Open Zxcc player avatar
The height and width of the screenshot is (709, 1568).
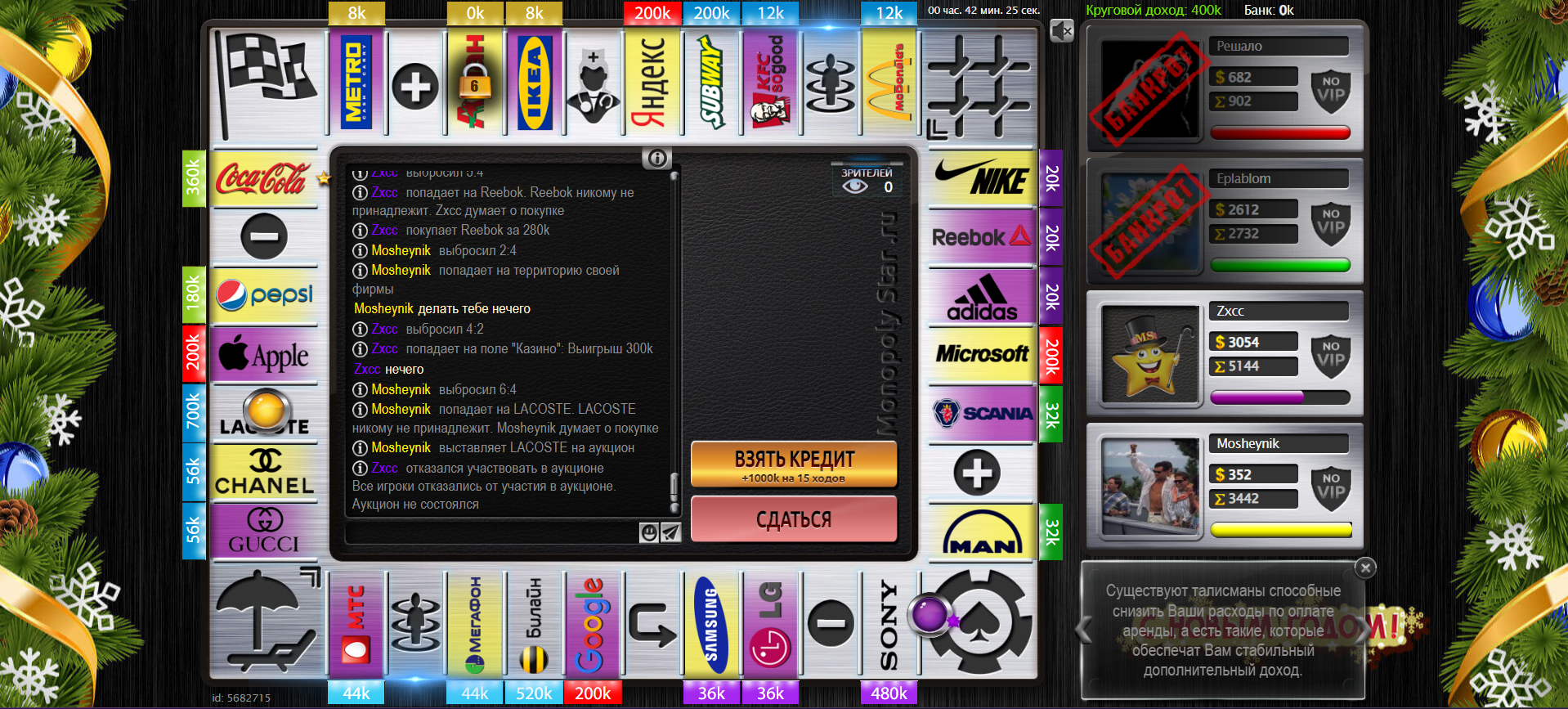[x=1150, y=354]
